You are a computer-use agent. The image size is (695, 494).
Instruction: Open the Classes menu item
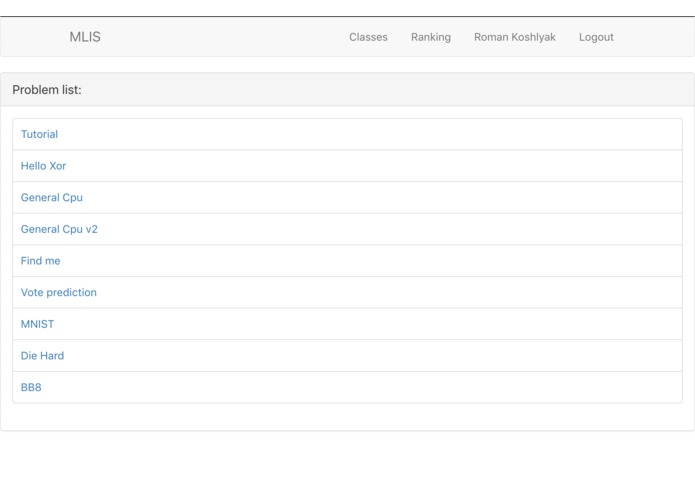pyautogui.click(x=368, y=37)
